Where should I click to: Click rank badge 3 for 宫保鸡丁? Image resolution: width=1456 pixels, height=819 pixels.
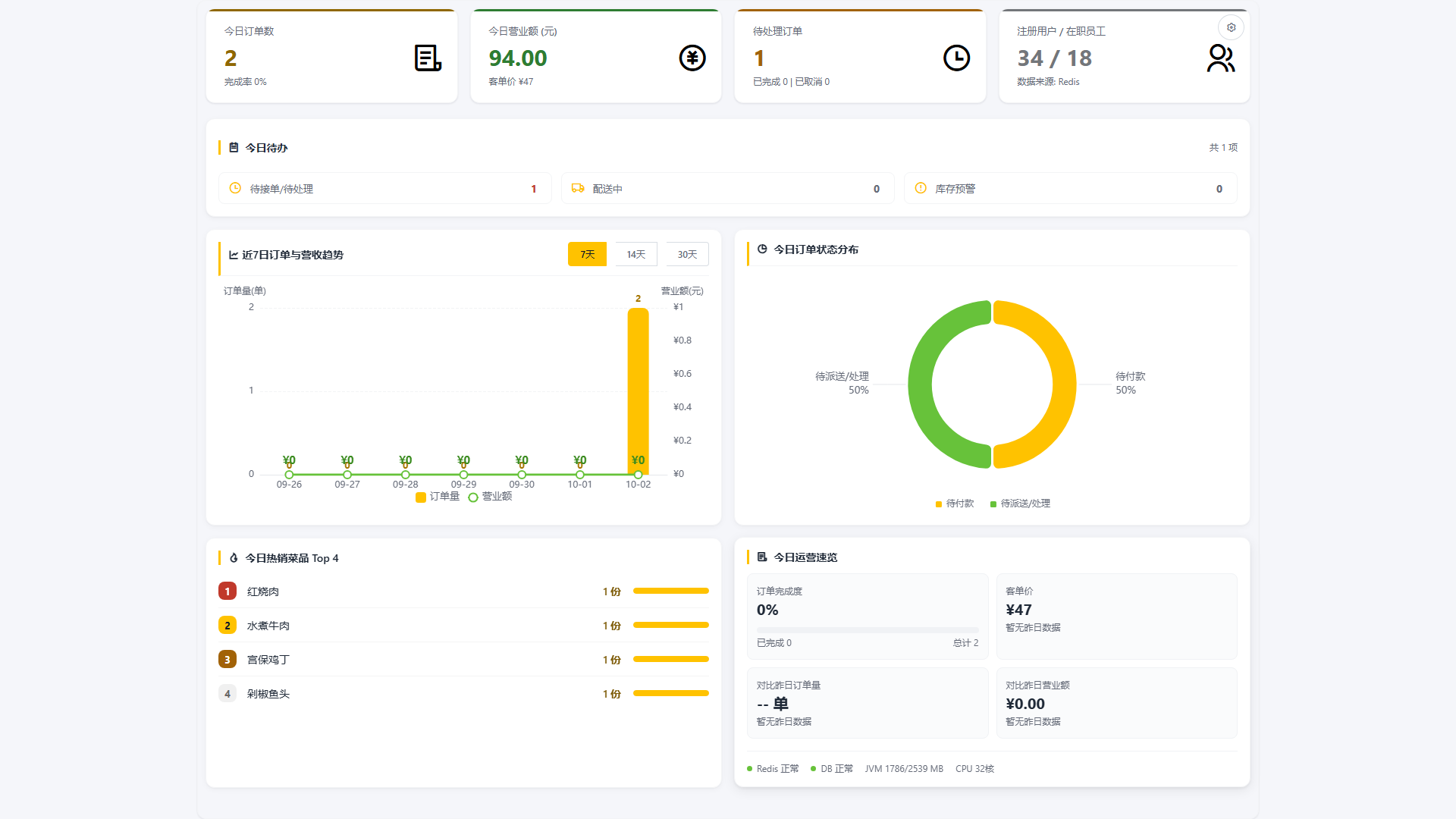click(227, 659)
